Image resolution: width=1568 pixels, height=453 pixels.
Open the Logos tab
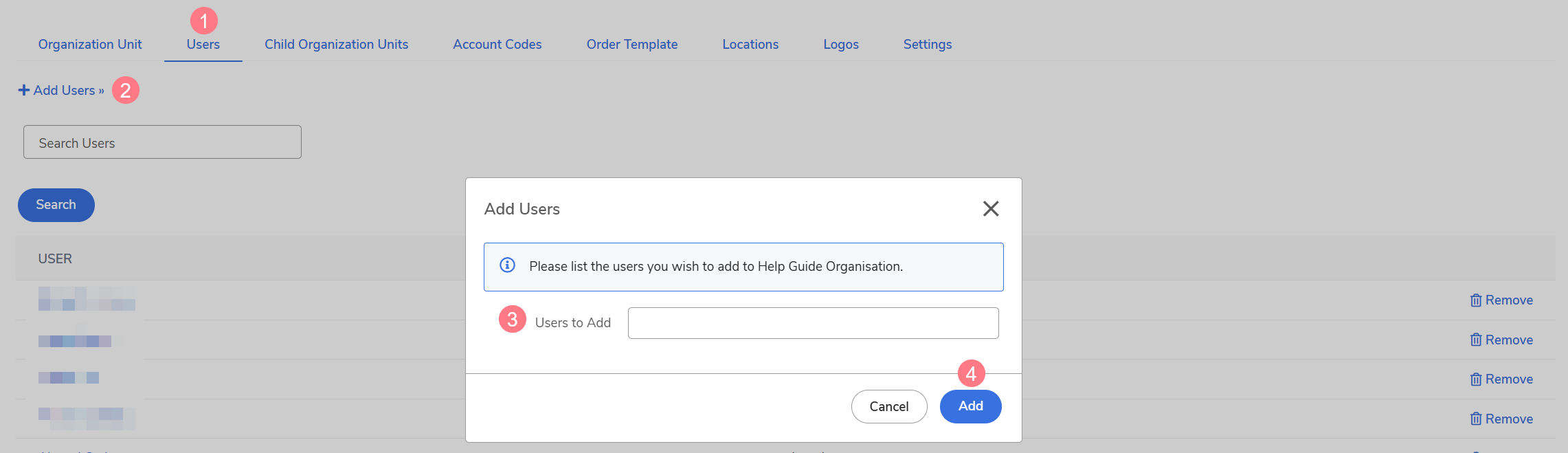pyautogui.click(x=841, y=44)
